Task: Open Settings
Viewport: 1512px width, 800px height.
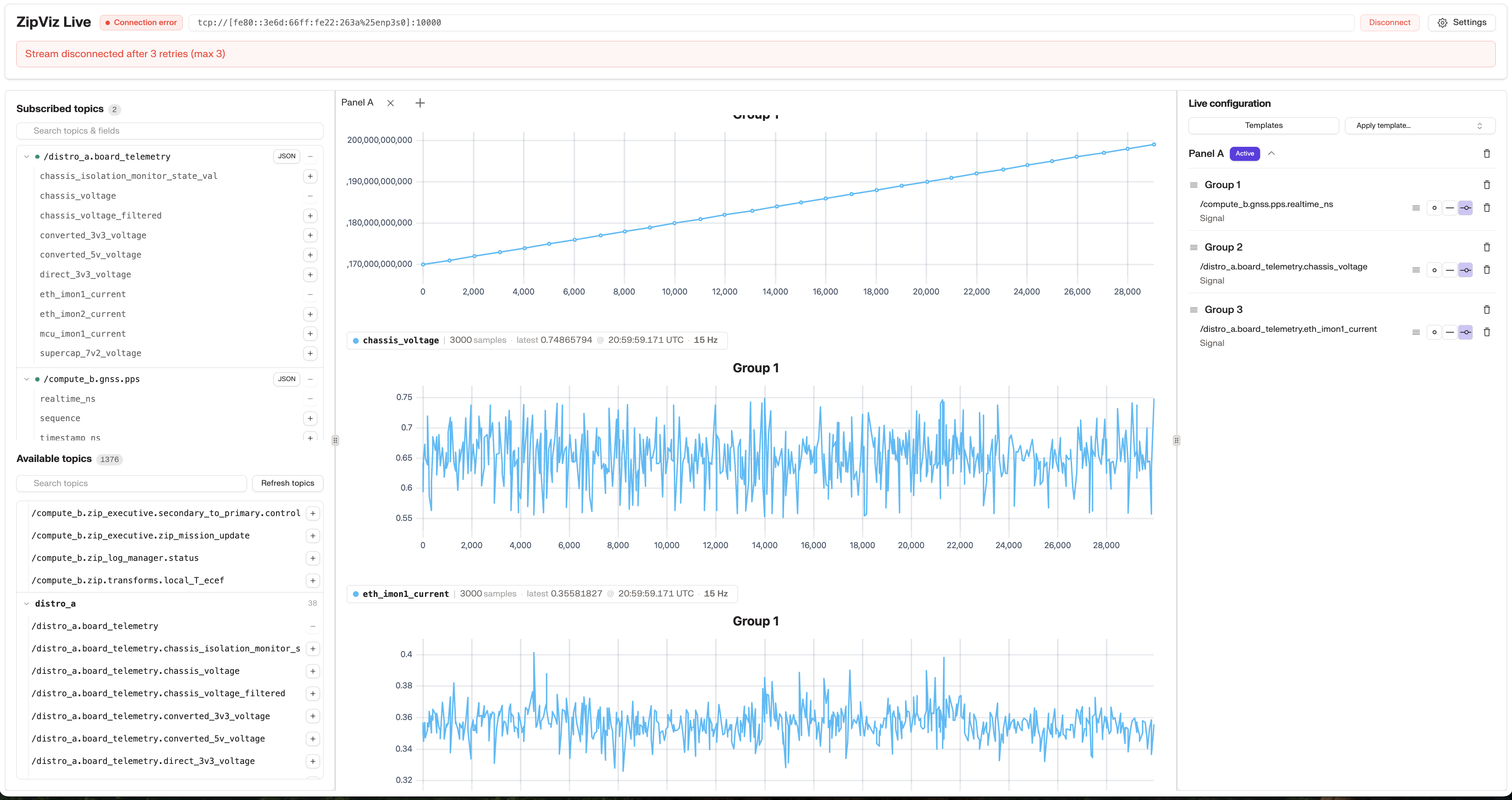Action: click(x=1461, y=22)
